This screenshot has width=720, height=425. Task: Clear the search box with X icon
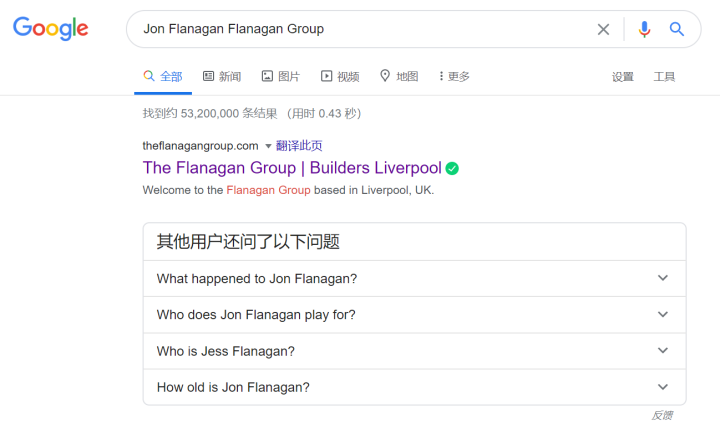tap(603, 29)
